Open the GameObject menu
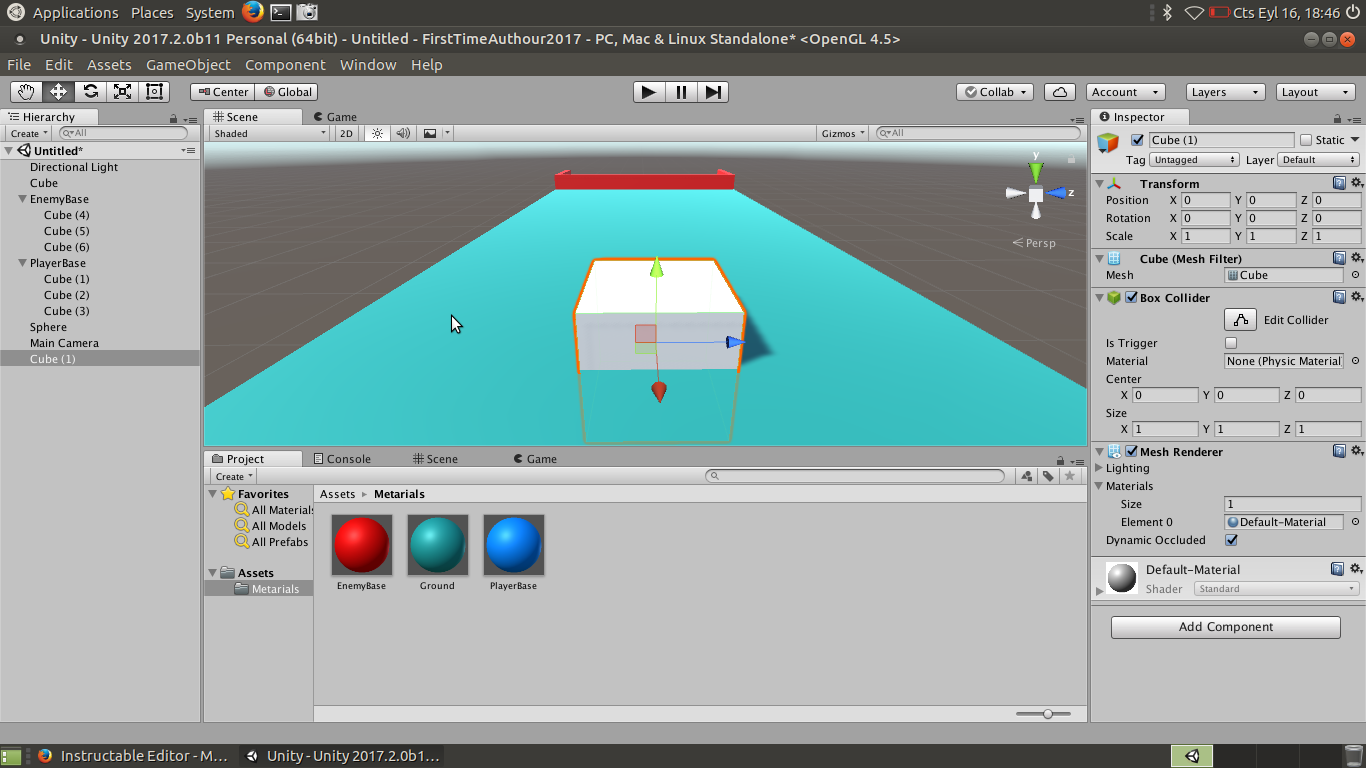The height and width of the screenshot is (768, 1366). [188, 65]
